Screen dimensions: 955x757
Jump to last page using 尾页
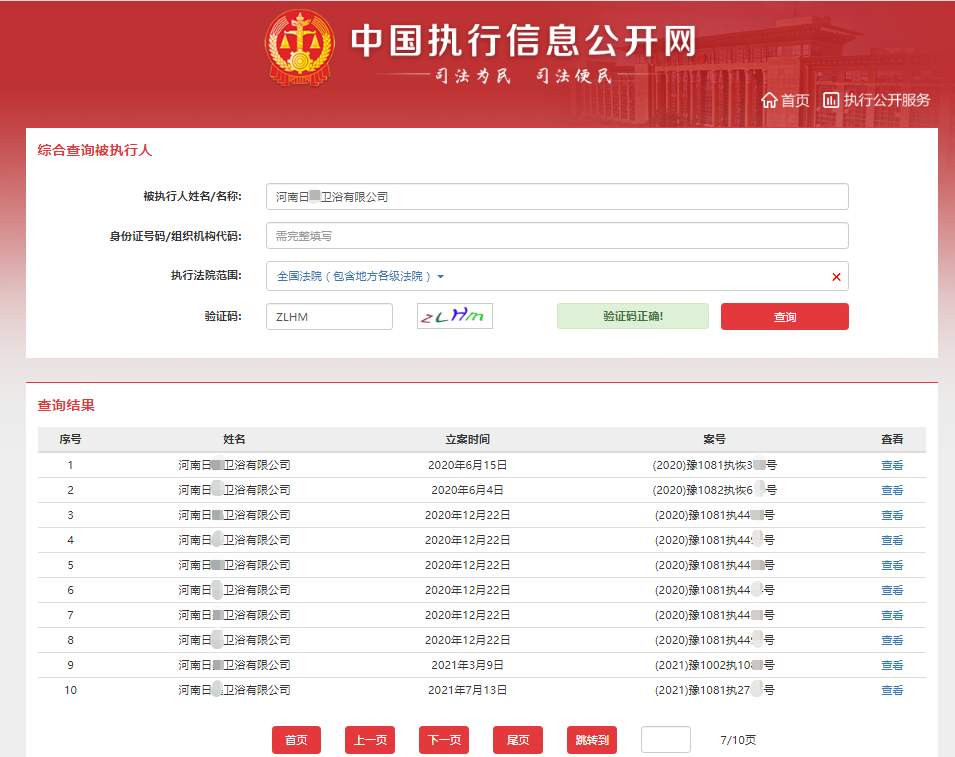[516, 739]
